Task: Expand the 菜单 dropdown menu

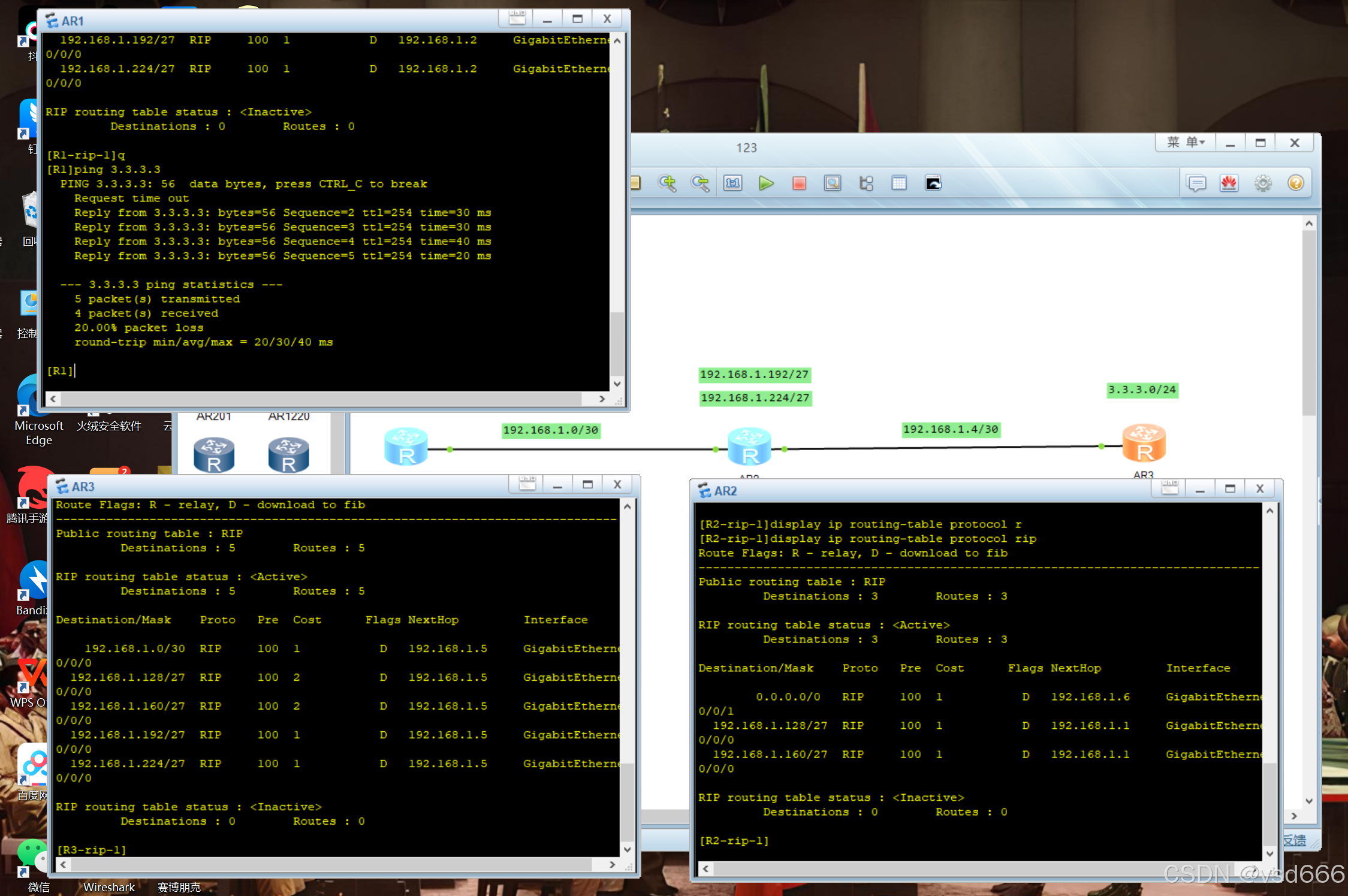Action: 1185,143
